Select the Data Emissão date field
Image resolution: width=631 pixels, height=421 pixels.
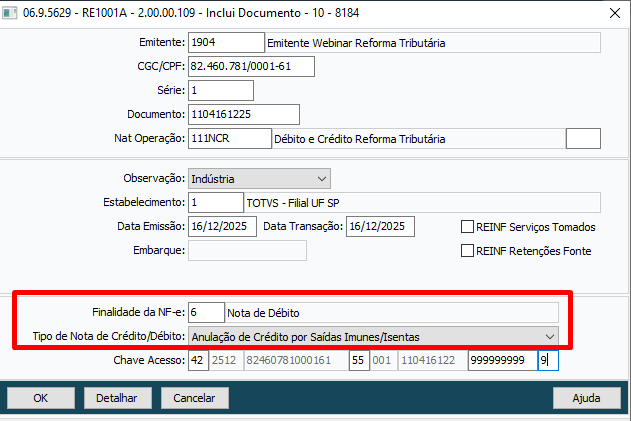point(222,227)
